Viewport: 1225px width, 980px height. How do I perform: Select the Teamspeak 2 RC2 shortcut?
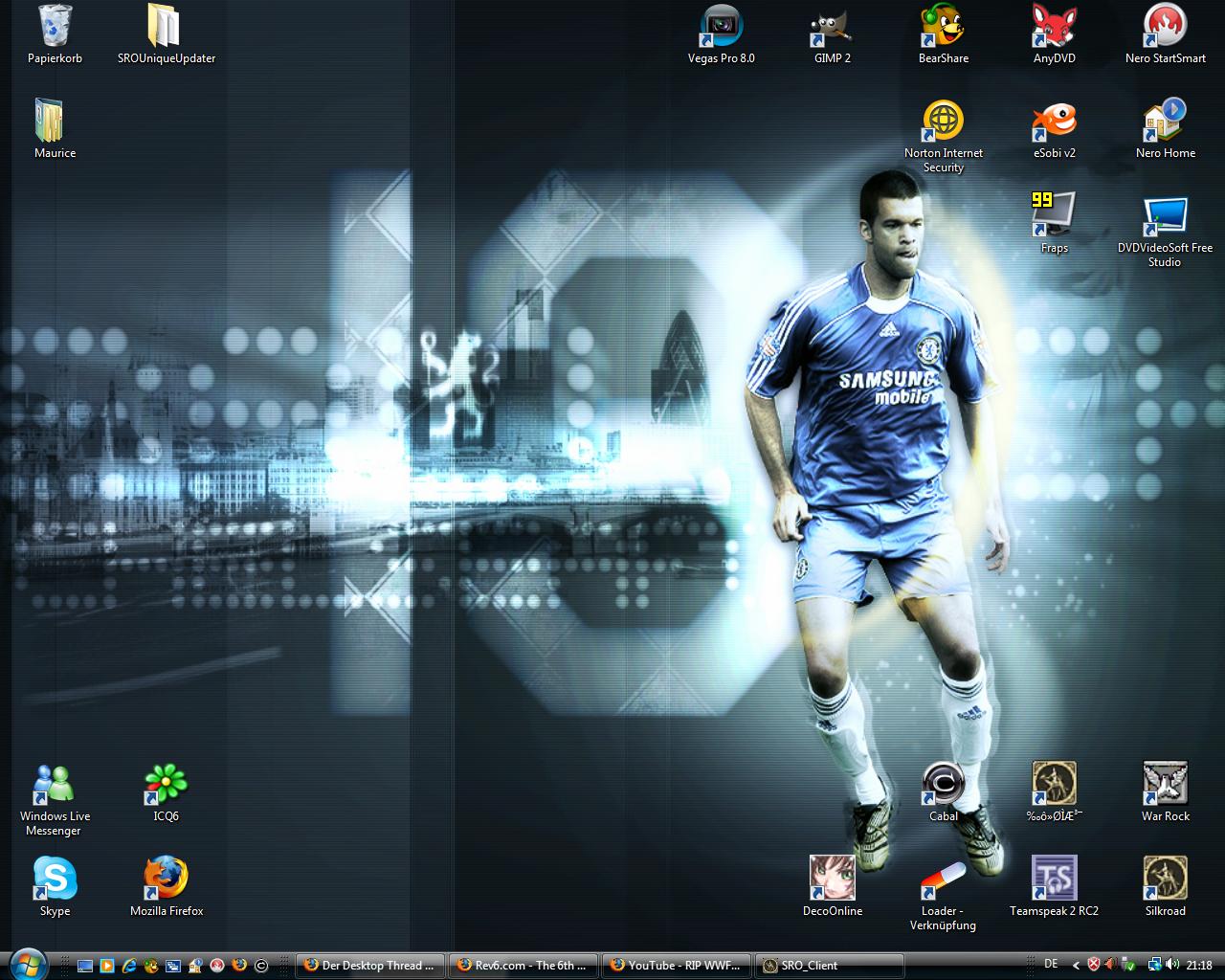[x=1054, y=879]
